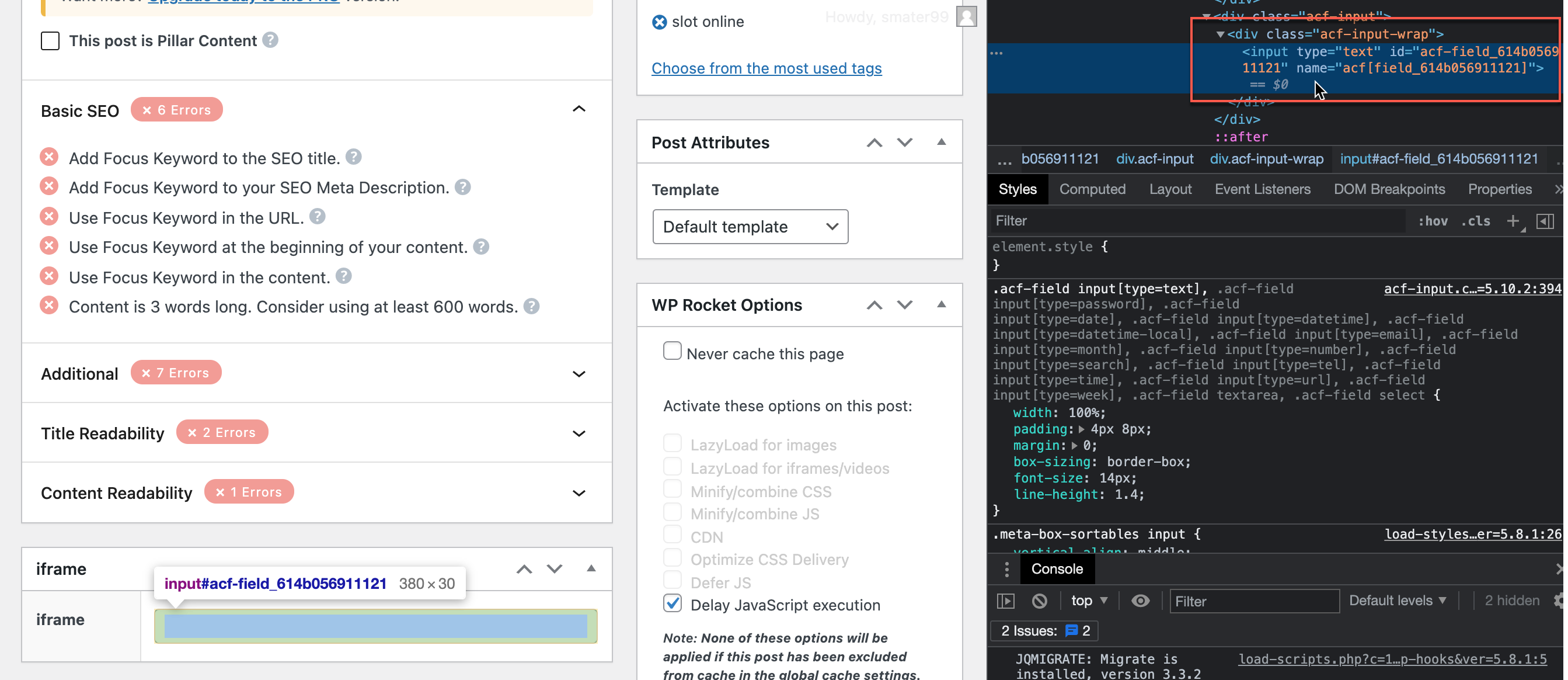The height and width of the screenshot is (680, 1568).
Task: Open the console 'top' context dropdown
Action: pos(1088,601)
